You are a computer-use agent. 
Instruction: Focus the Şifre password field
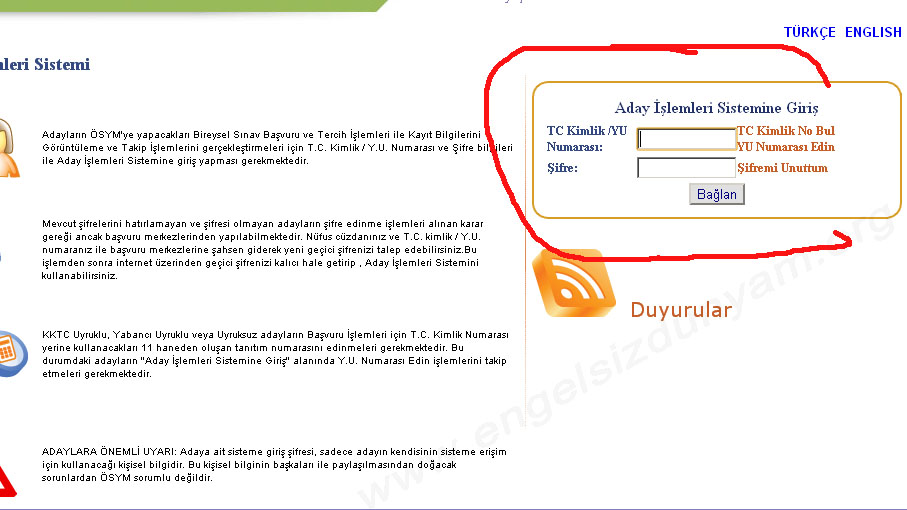(686, 168)
